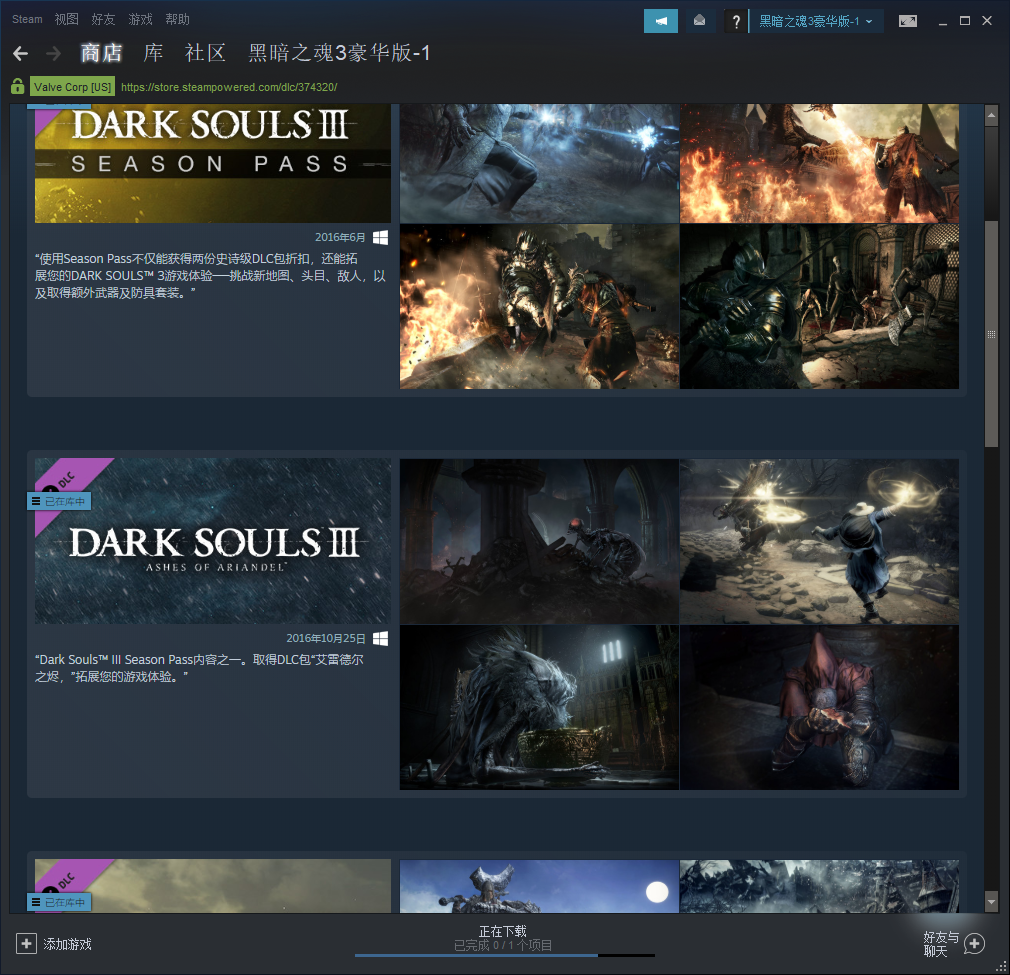Screen dimensions: 1010x975
Task: Switch to the 社区 tab
Action: click(205, 53)
